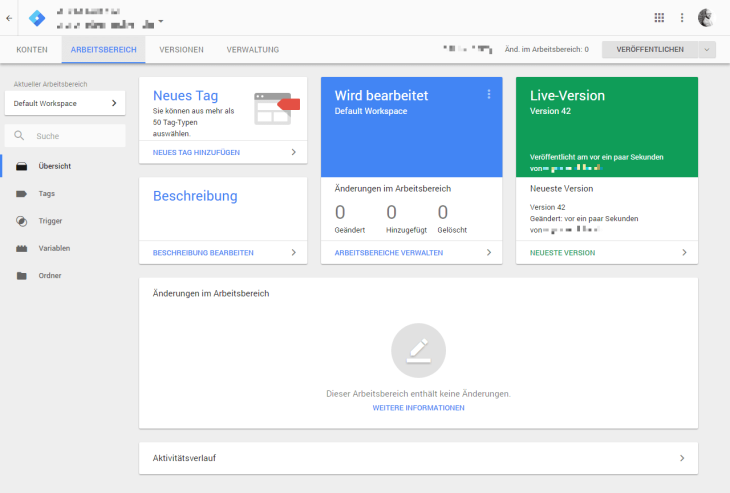Open the account container dropdown arrow
The height and width of the screenshot is (493, 730).
tap(161, 21)
